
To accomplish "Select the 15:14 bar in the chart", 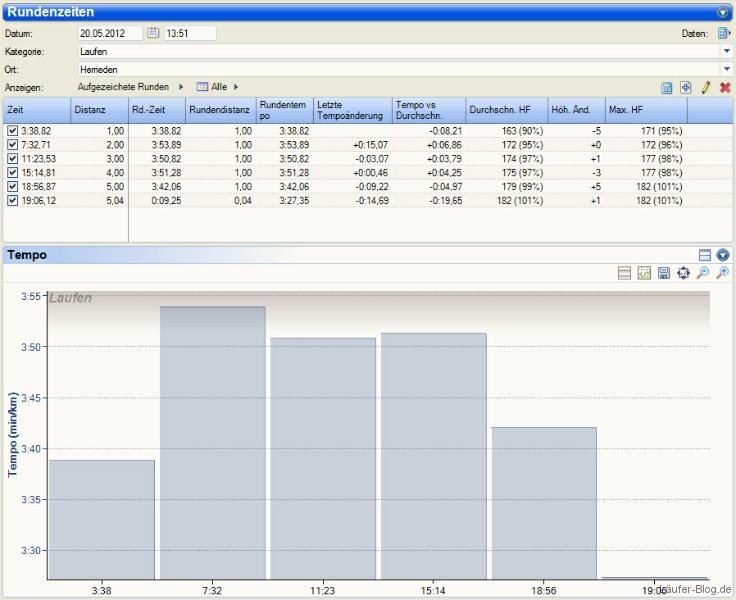I will (x=434, y=456).
